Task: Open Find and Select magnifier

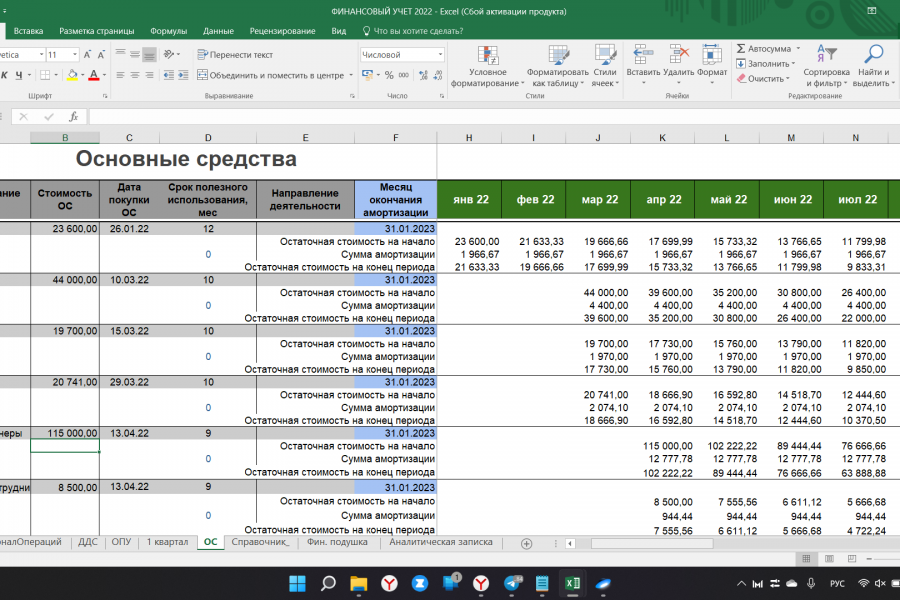Action: (873, 55)
